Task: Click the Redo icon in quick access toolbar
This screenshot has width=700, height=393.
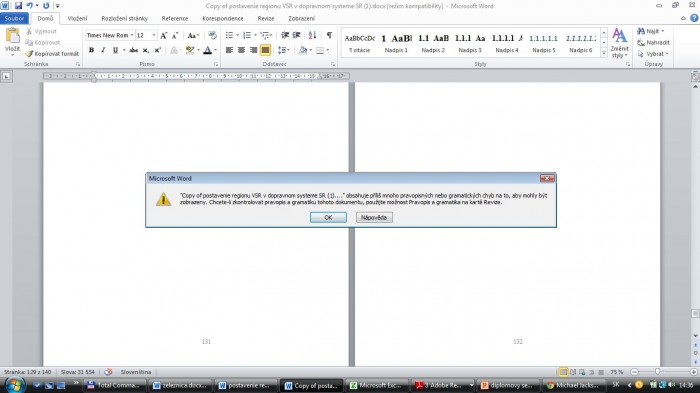Action: click(46, 6)
